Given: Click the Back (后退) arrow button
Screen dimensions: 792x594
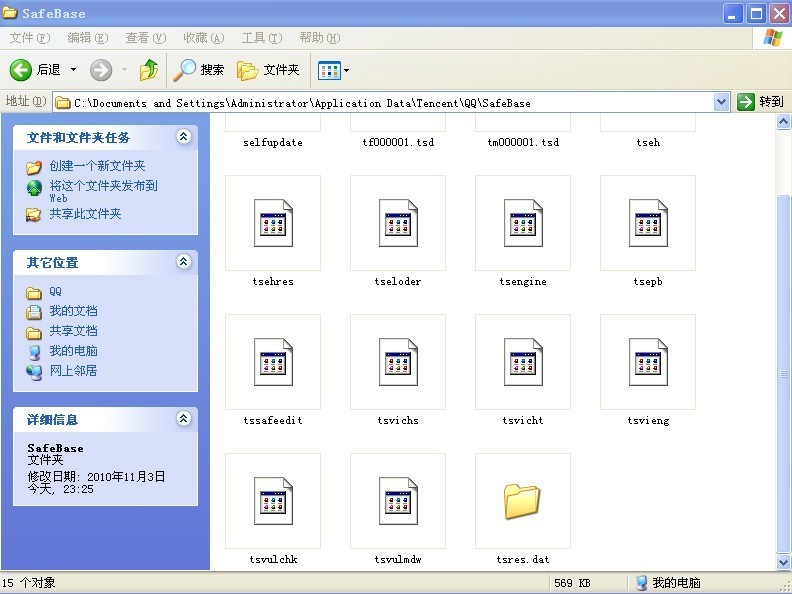Looking at the screenshot, I should click(x=22, y=70).
